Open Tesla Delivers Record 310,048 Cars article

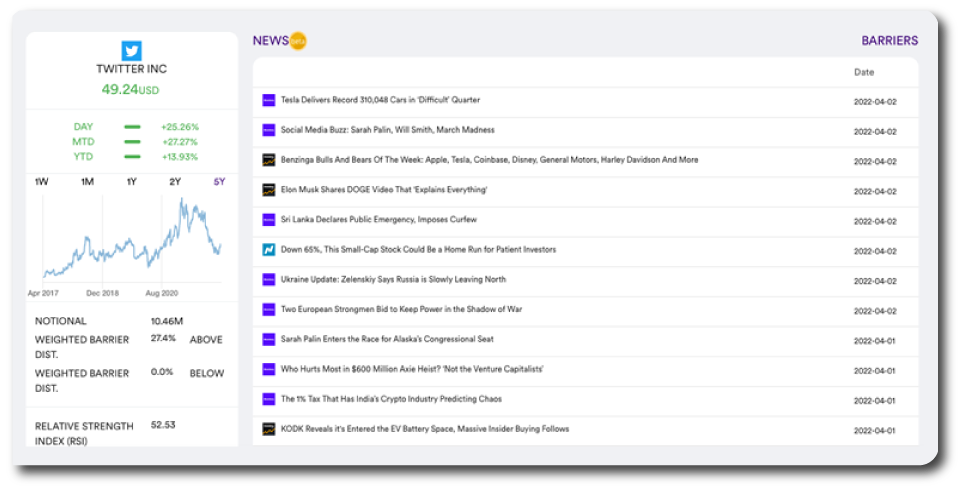coord(380,100)
